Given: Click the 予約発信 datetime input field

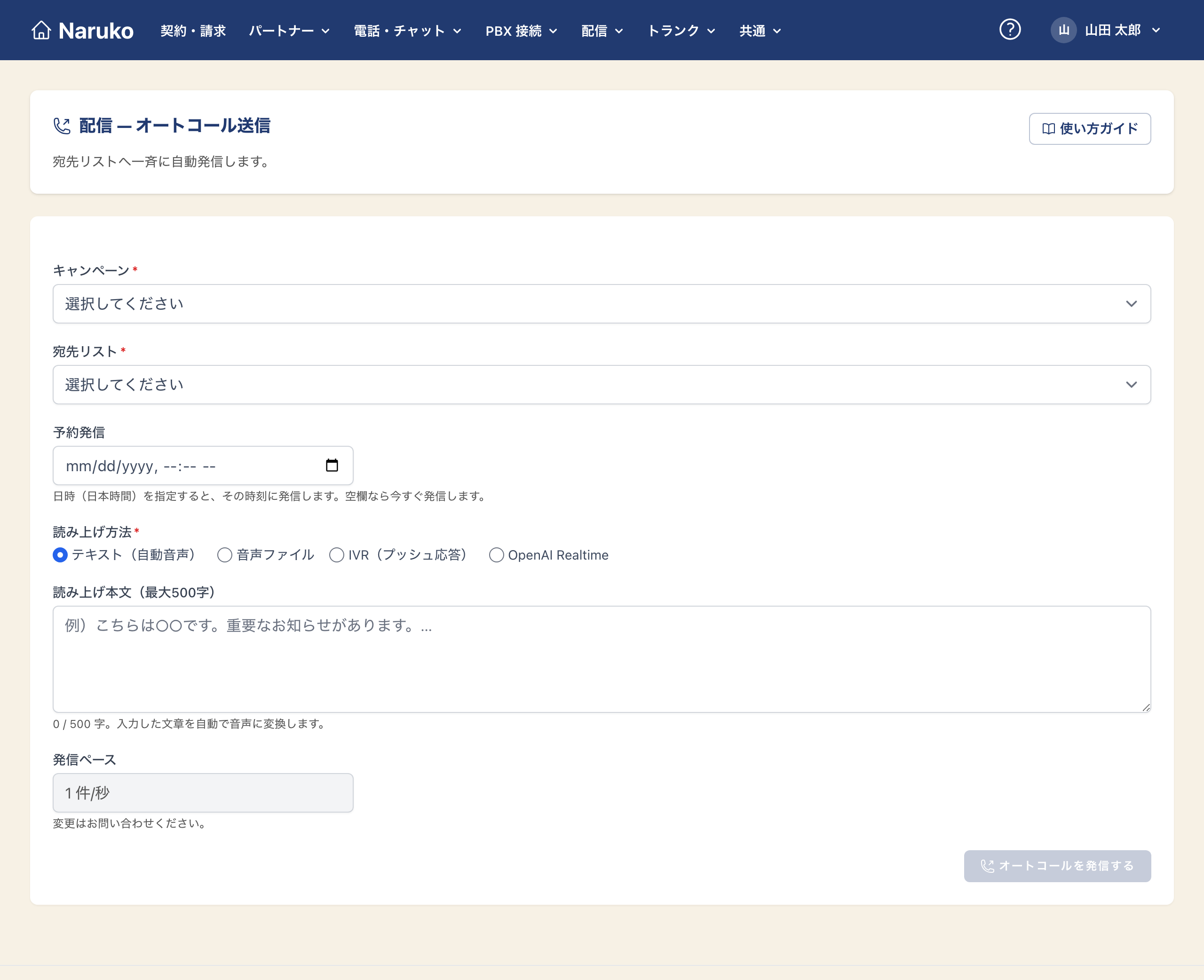Looking at the screenshot, I should point(203,465).
